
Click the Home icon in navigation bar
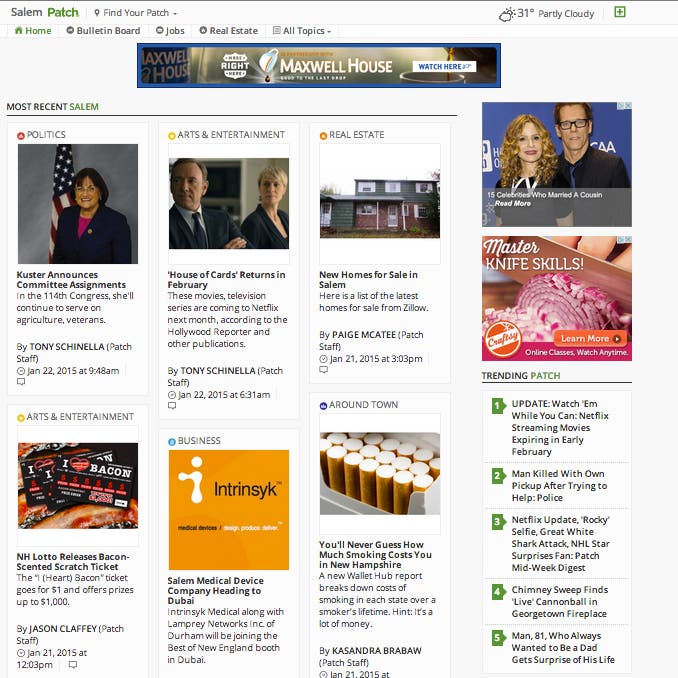tap(17, 31)
